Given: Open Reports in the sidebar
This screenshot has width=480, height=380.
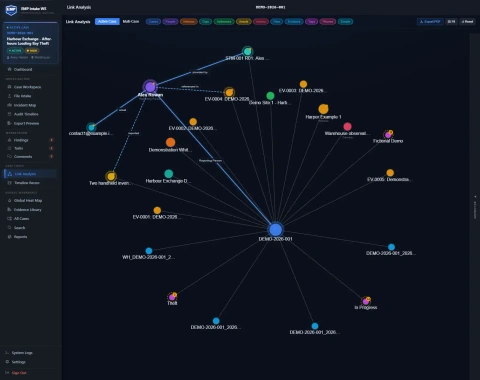Looking at the screenshot, I should coord(20,237).
